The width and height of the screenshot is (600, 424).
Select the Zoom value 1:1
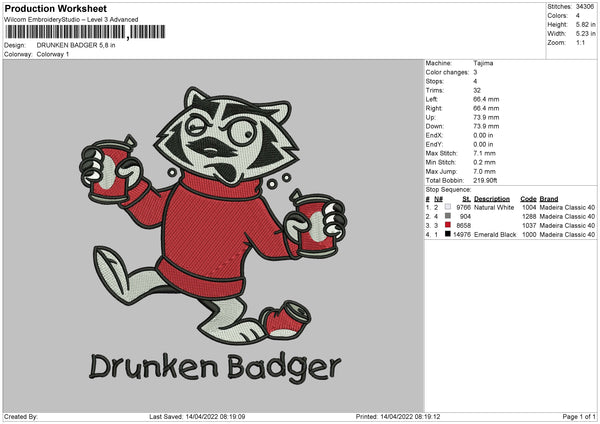(580, 42)
